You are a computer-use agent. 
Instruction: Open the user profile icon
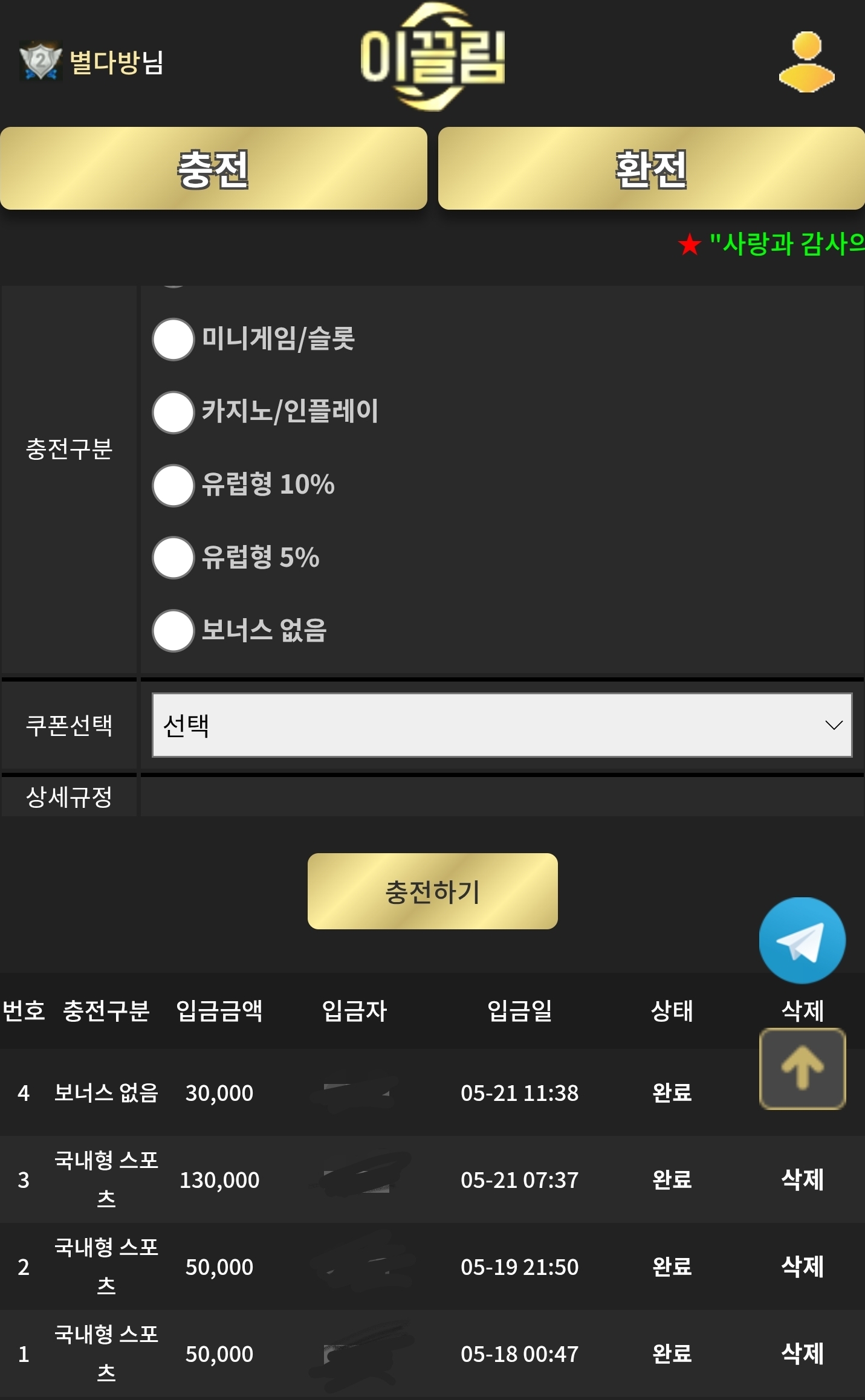806,62
